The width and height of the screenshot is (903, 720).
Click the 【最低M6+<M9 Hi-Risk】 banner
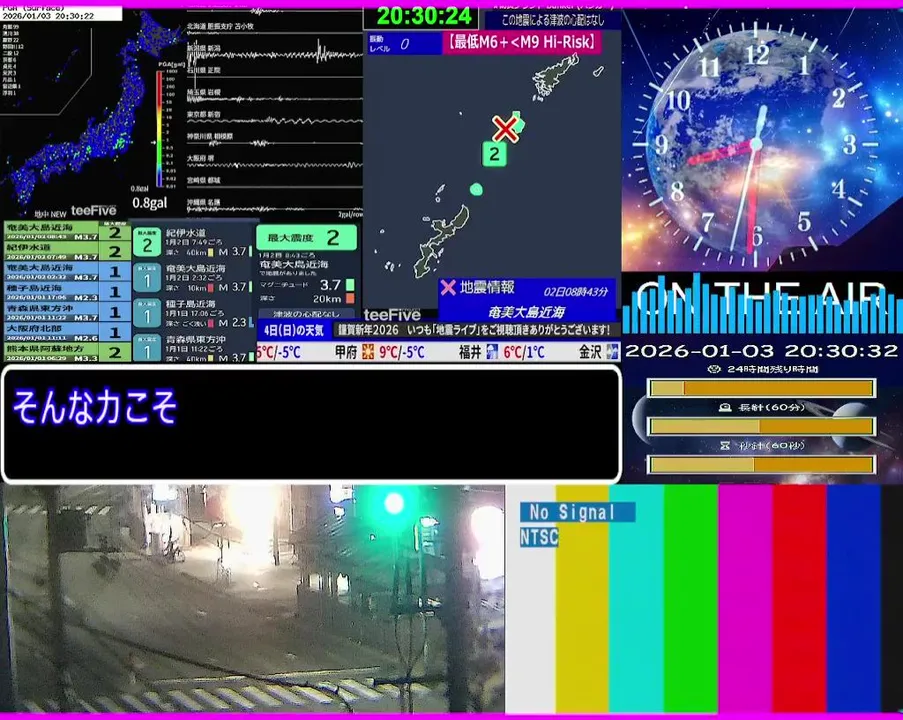point(522,42)
